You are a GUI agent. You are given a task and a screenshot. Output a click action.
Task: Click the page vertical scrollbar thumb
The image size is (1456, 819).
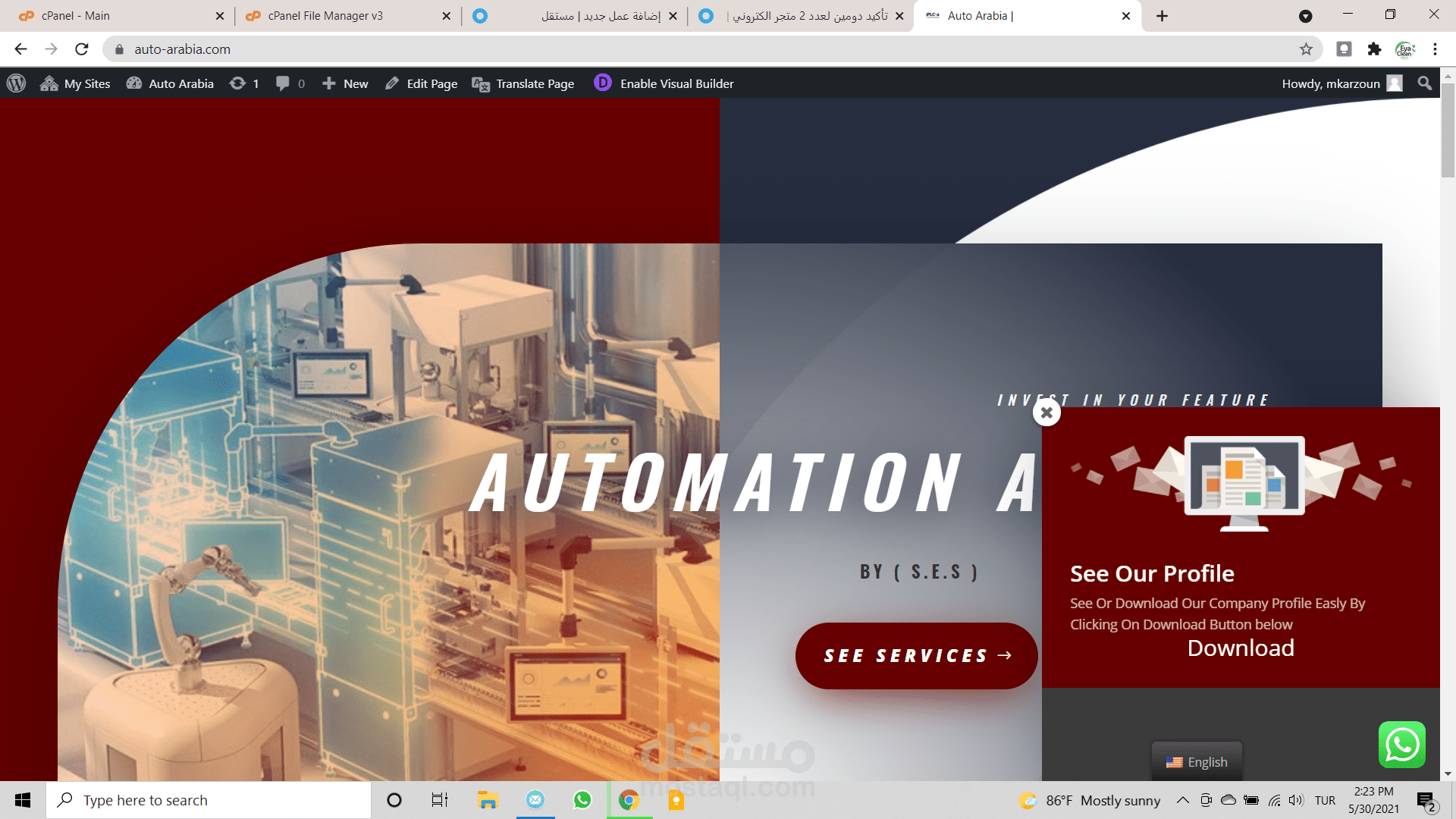(x=1448, y=130)
